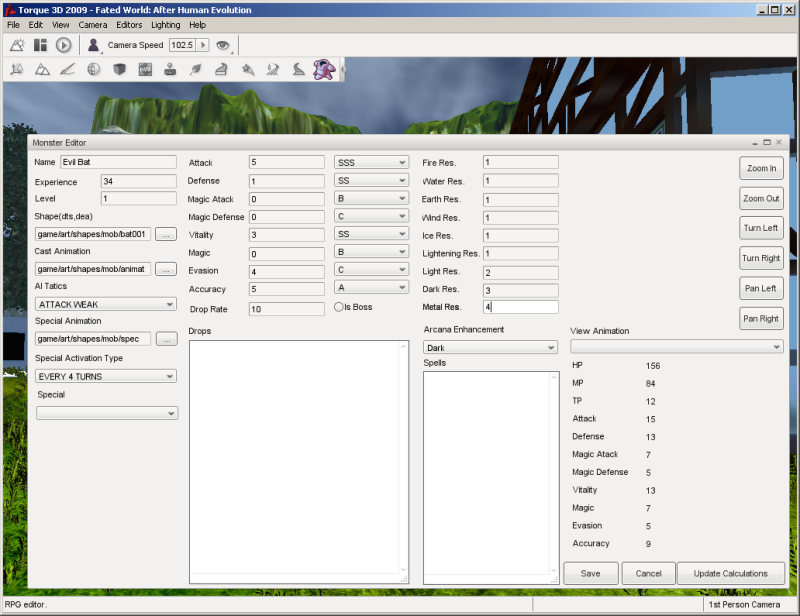800x616 pixels.
Task: Select the globe icon in editor toolbar
Action: tap(93, 69)
